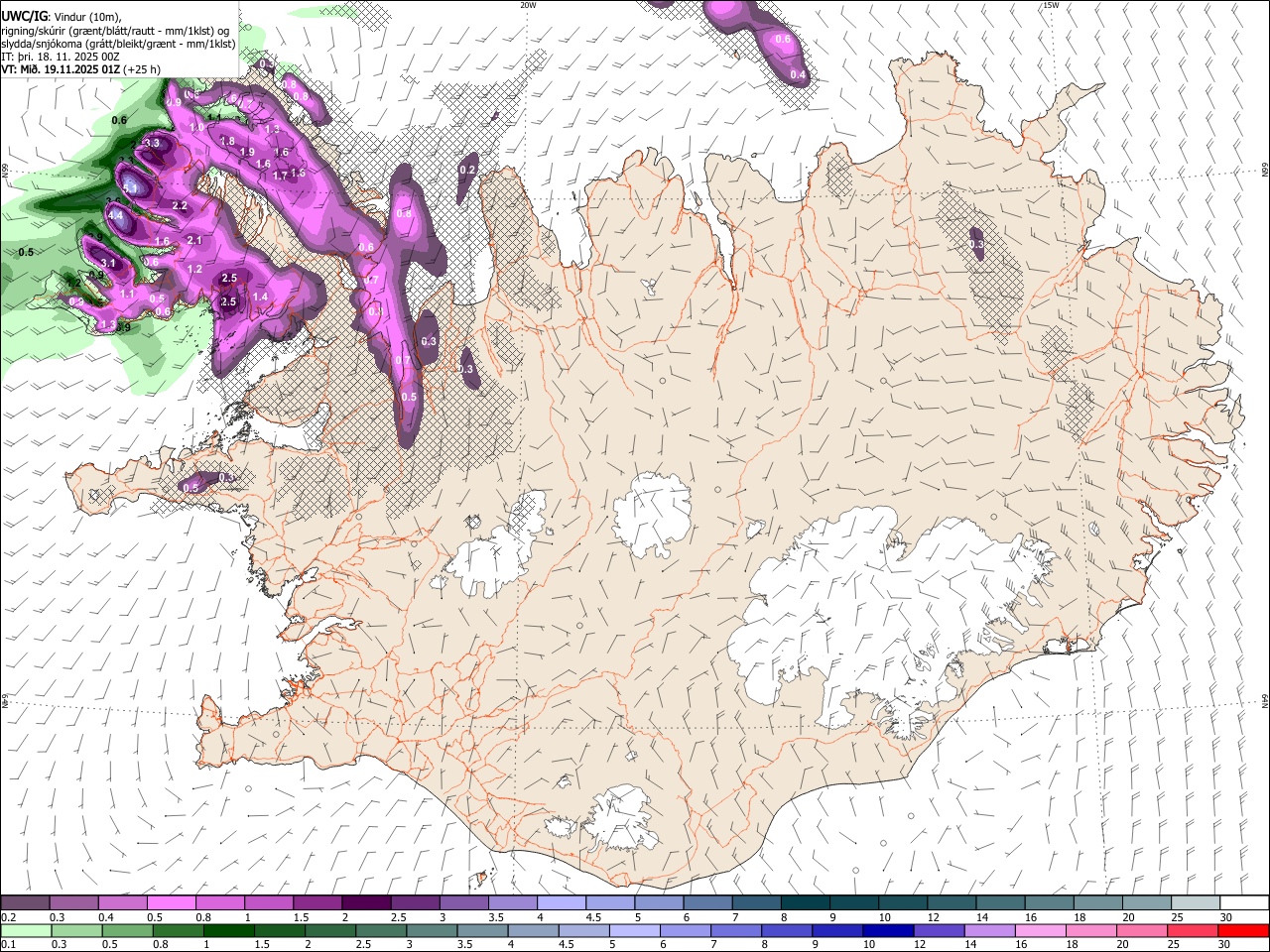Viewport: 1270px width, 952px height.
Task: Click the "20W" longitude label
Action: tap(528, 5)
